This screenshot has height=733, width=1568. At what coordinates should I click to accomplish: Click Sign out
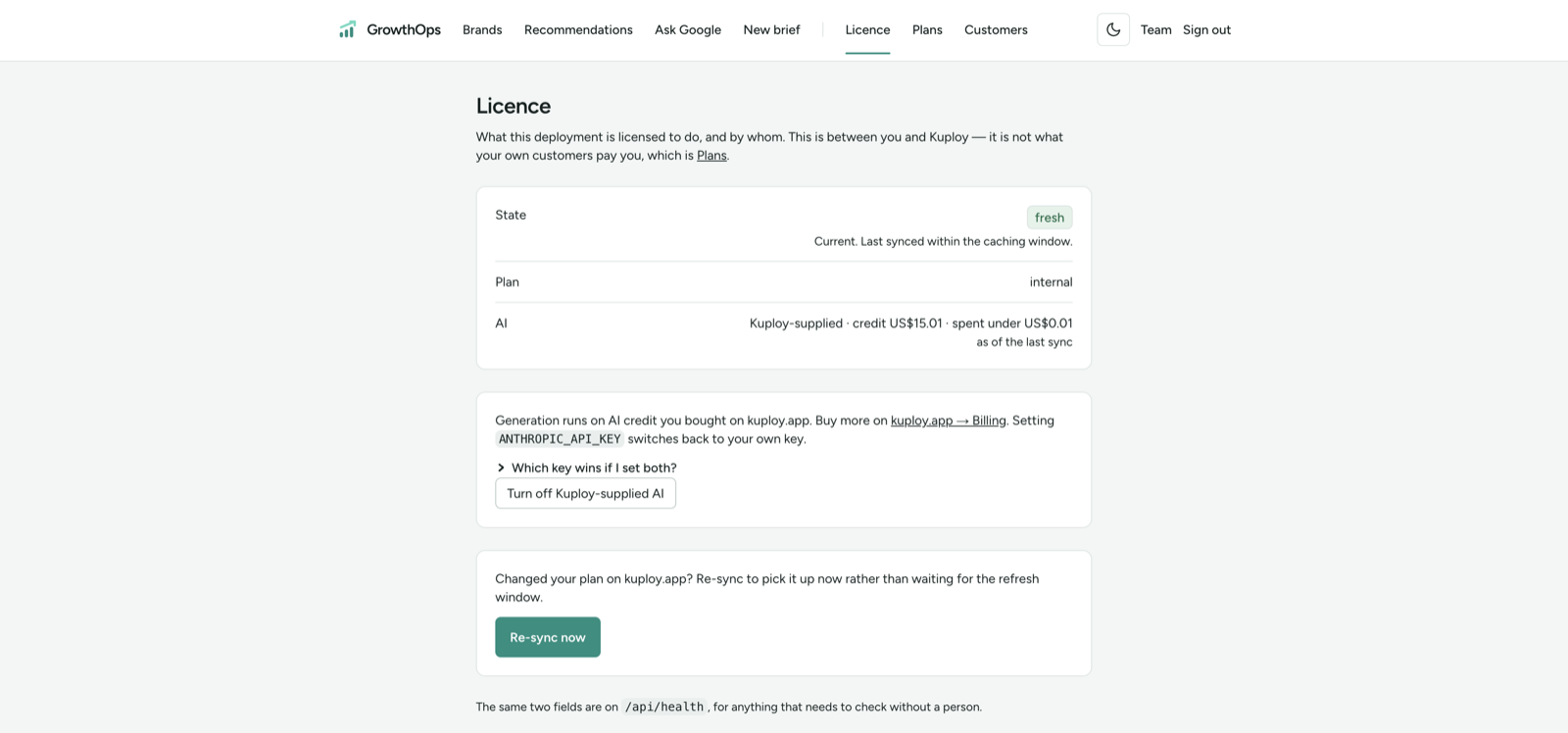1206,29
